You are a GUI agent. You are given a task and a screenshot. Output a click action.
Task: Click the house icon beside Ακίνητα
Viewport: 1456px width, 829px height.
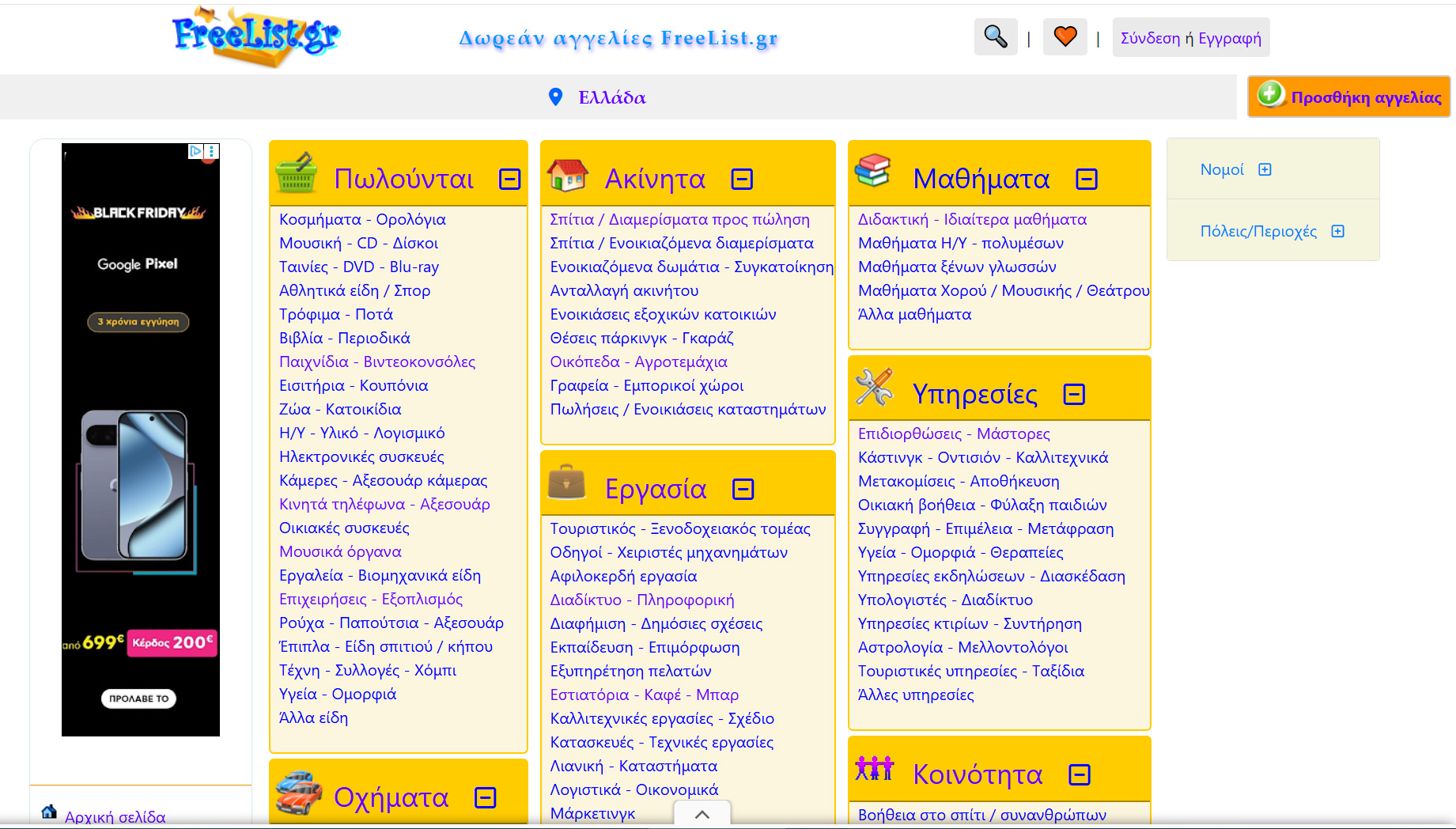568,175
